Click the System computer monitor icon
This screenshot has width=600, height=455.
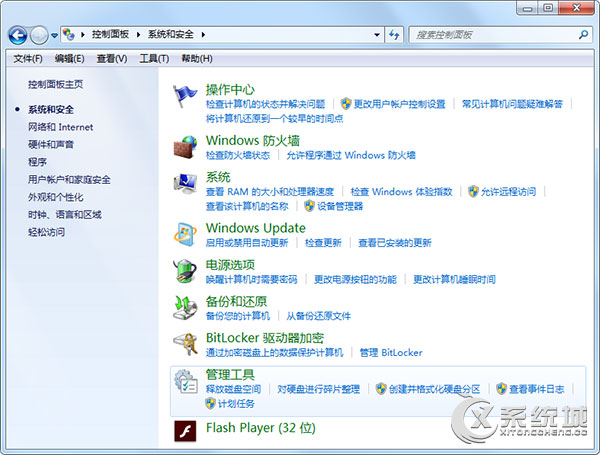(185, 184)
